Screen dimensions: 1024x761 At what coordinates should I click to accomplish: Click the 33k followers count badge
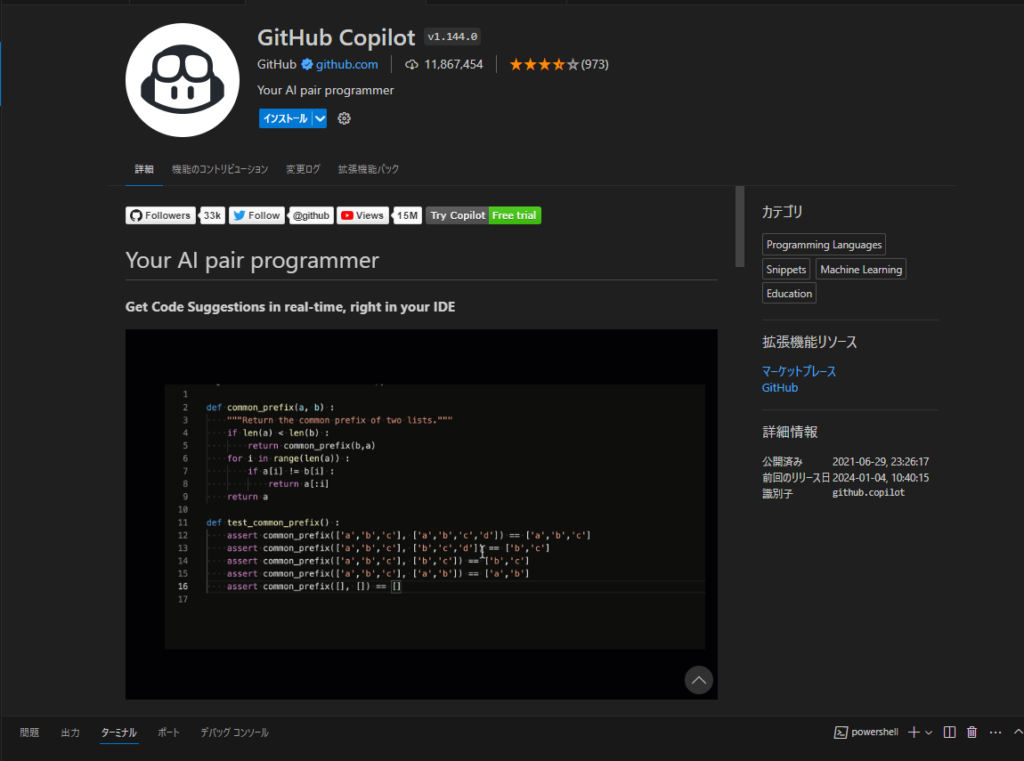[x=212, y=216]
